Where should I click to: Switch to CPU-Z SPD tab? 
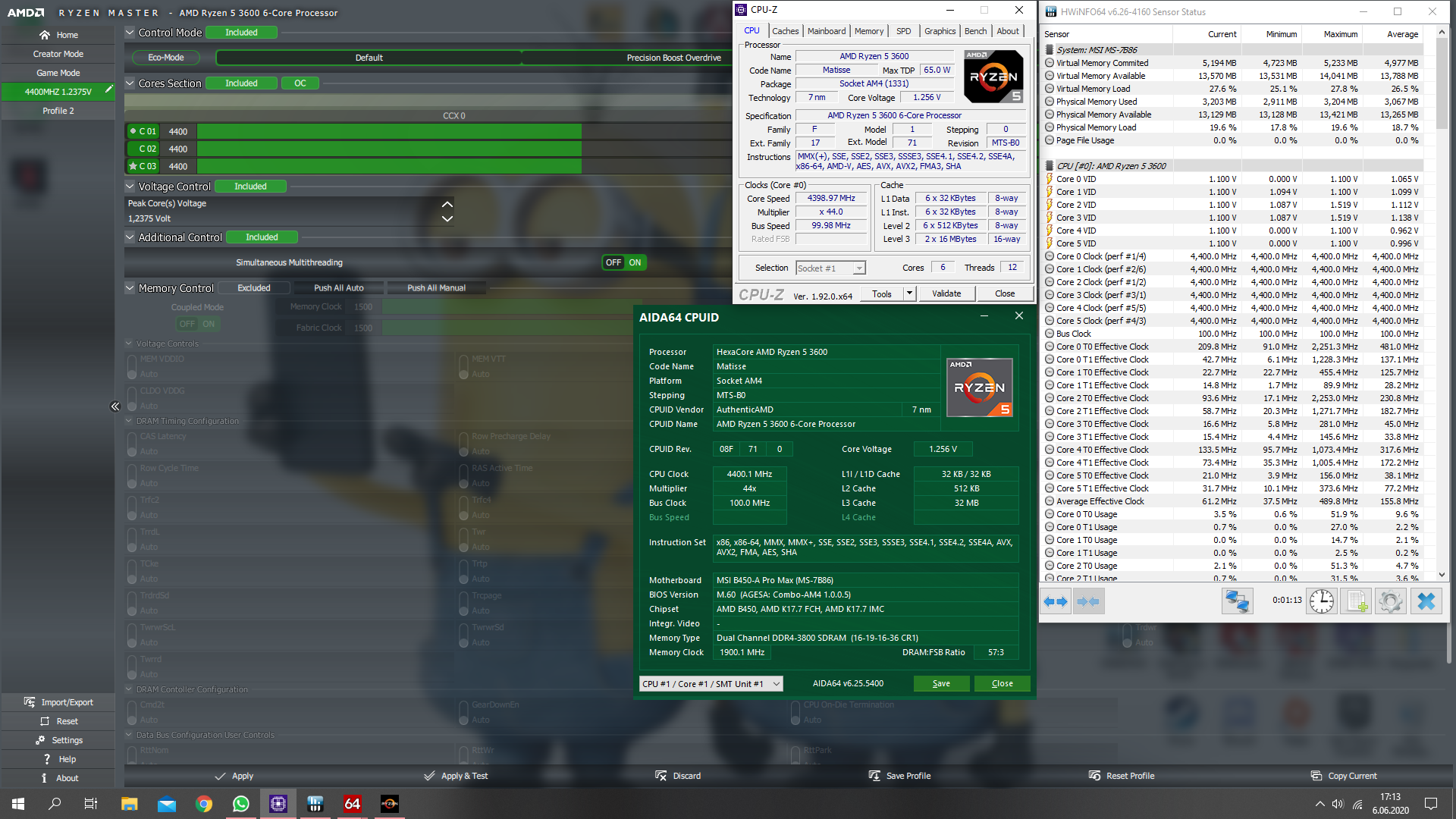(x=904, y=31)
